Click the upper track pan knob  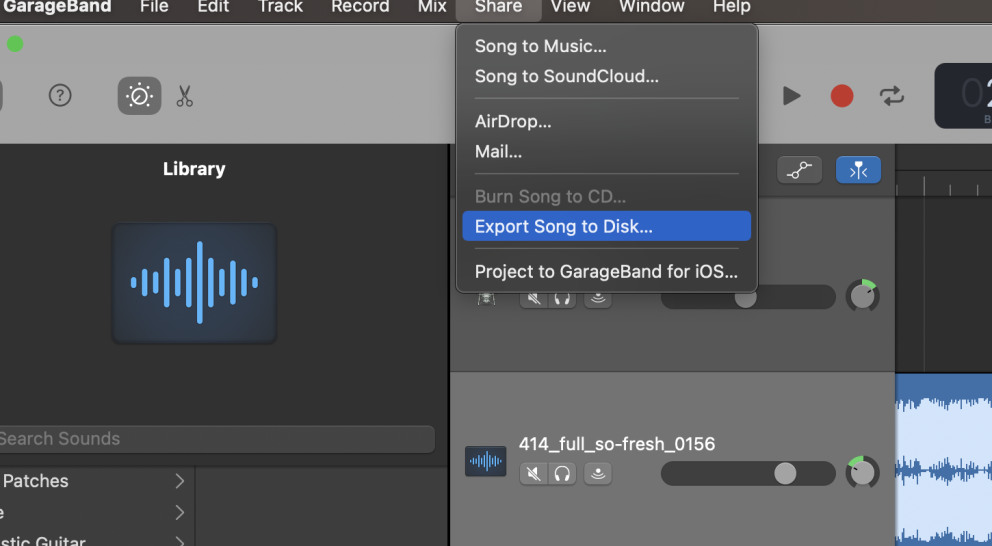(862, 296)
